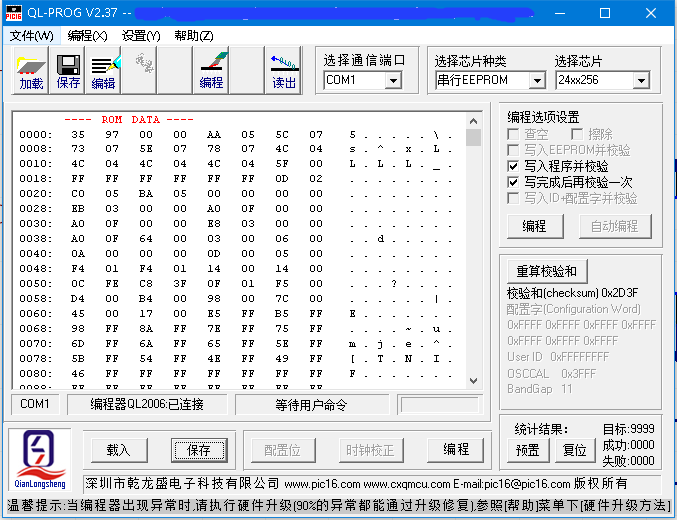Viewport: 677px width, 520px height.
Task: Click the 编程 (Program) toolbar icon
Action: pyautogui.click(x=211, y=70)
